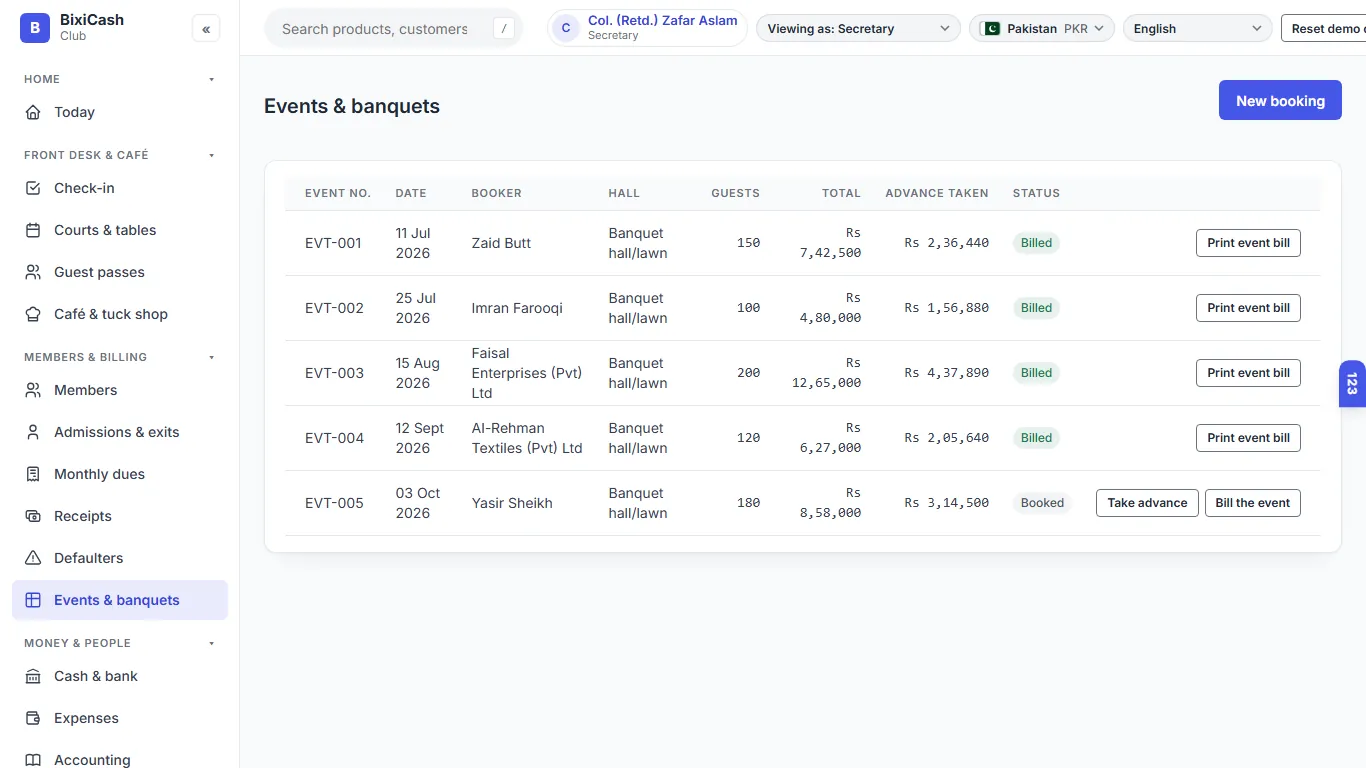This screenshot has width=1366, height=768.
Task: Bill the event for Yasir Sheikh
Action: point(1252,503)
